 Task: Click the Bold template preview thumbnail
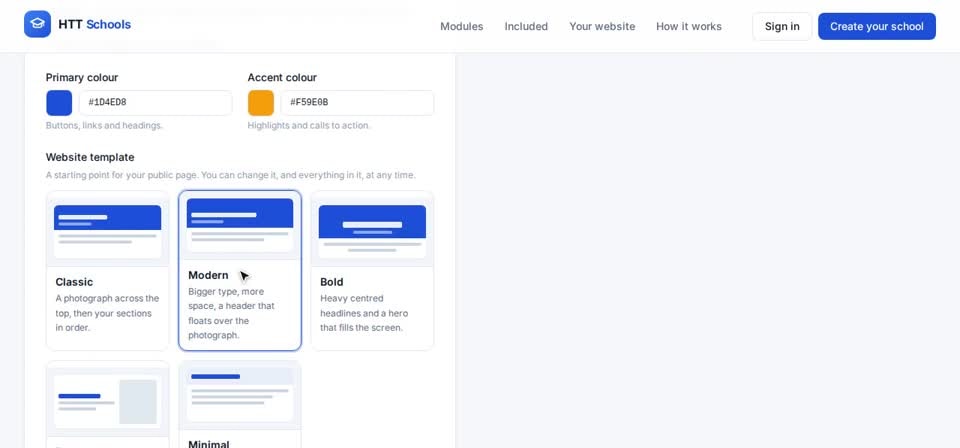coord(372,230)
